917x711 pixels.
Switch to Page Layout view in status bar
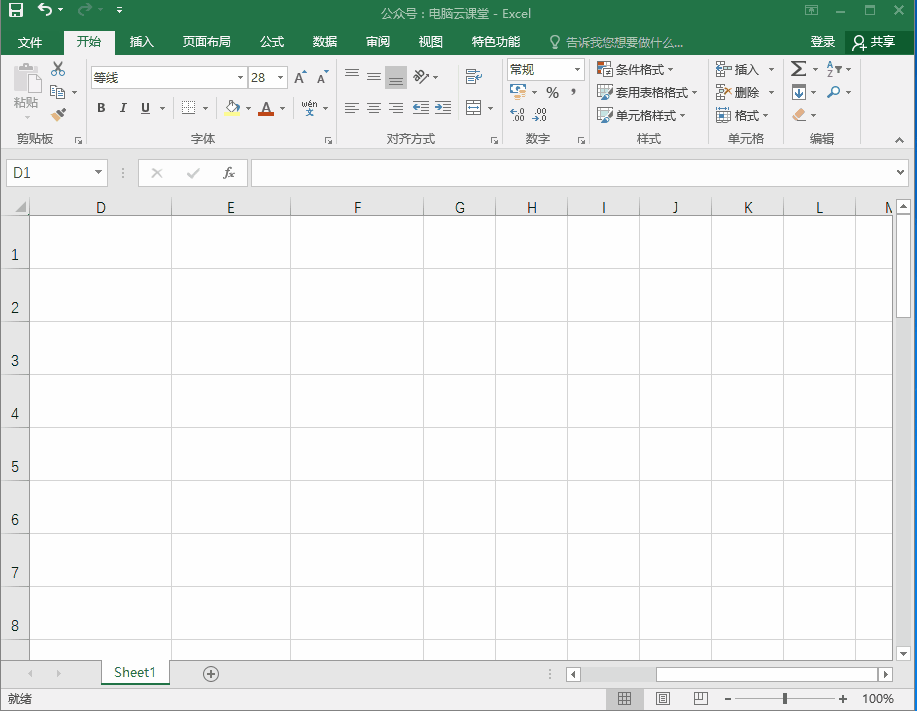pyautogui.click(x=663, y=698)
